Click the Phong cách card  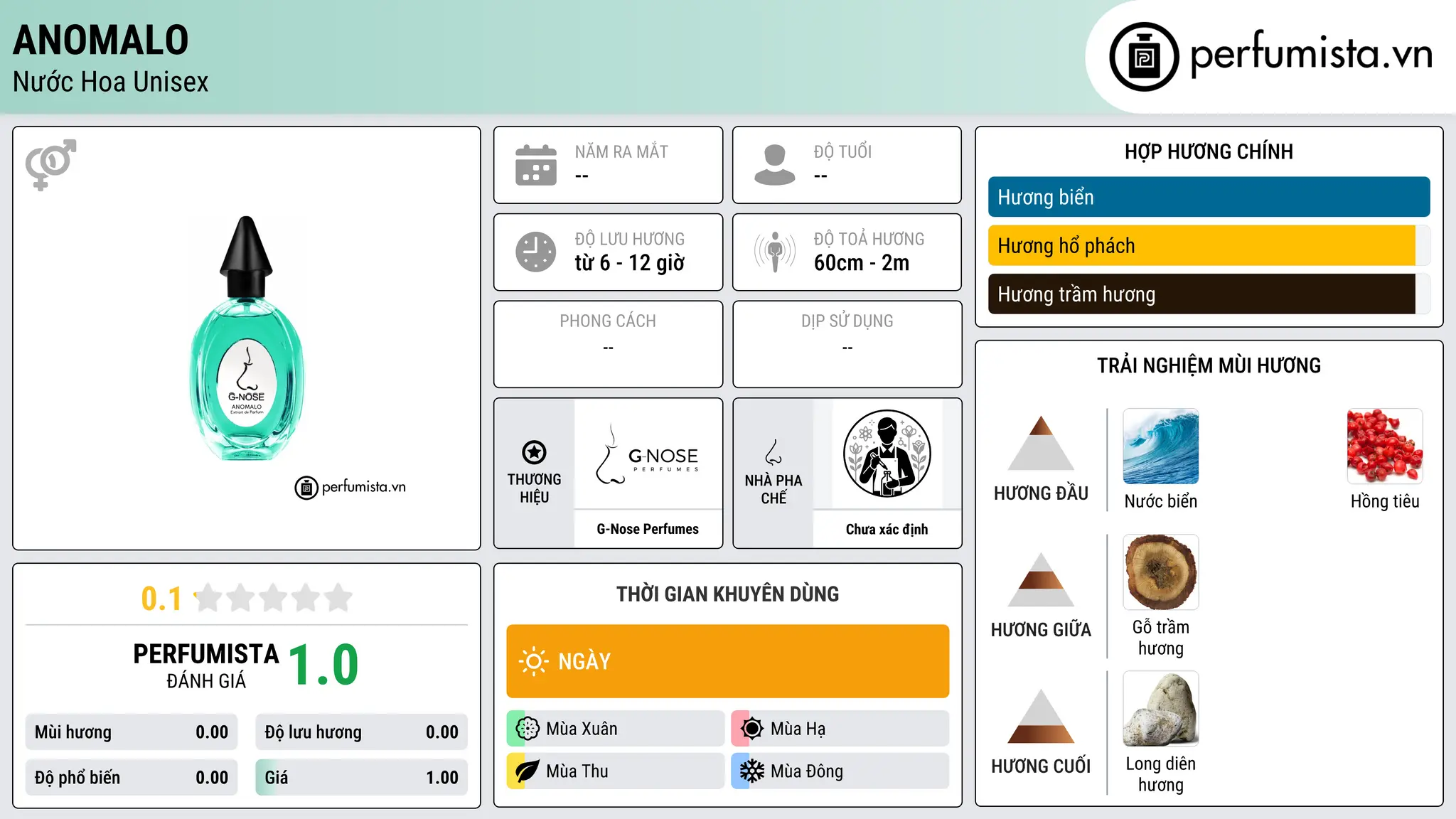[608, 344]
